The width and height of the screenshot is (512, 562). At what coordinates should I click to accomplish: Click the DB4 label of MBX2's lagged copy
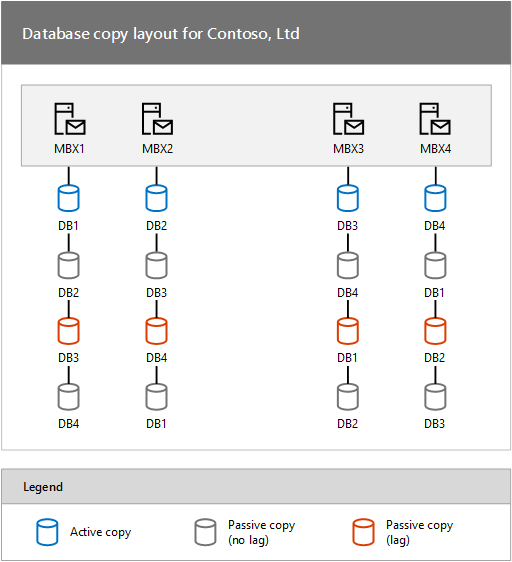pyautogui.click(x=156, y=358)
